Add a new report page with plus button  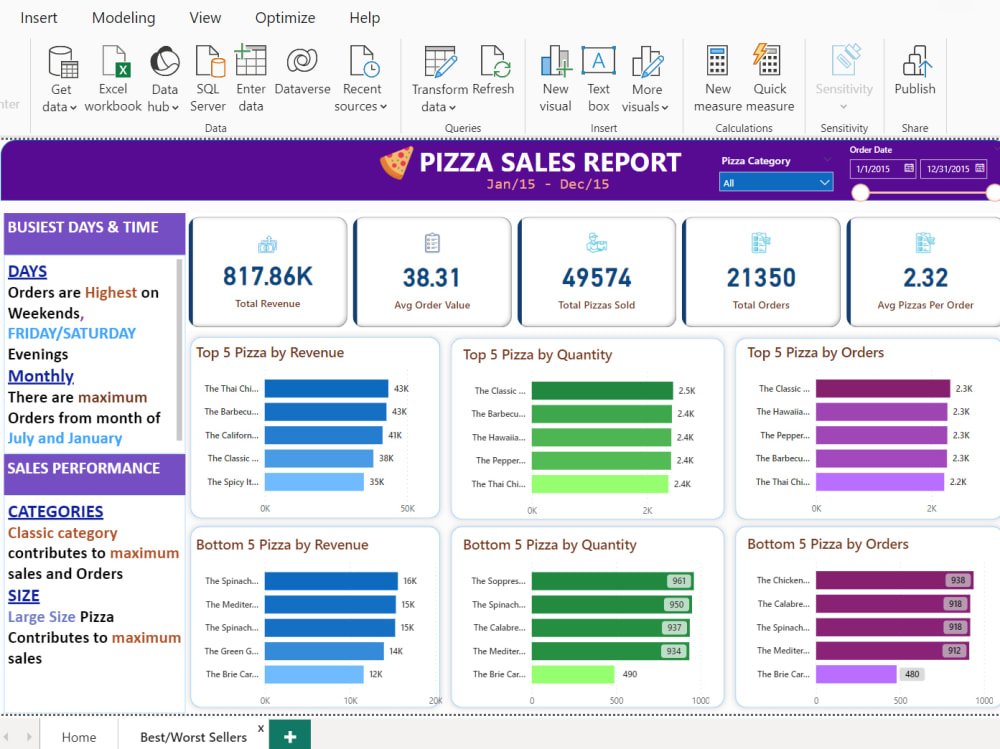[x=289, y=735]
